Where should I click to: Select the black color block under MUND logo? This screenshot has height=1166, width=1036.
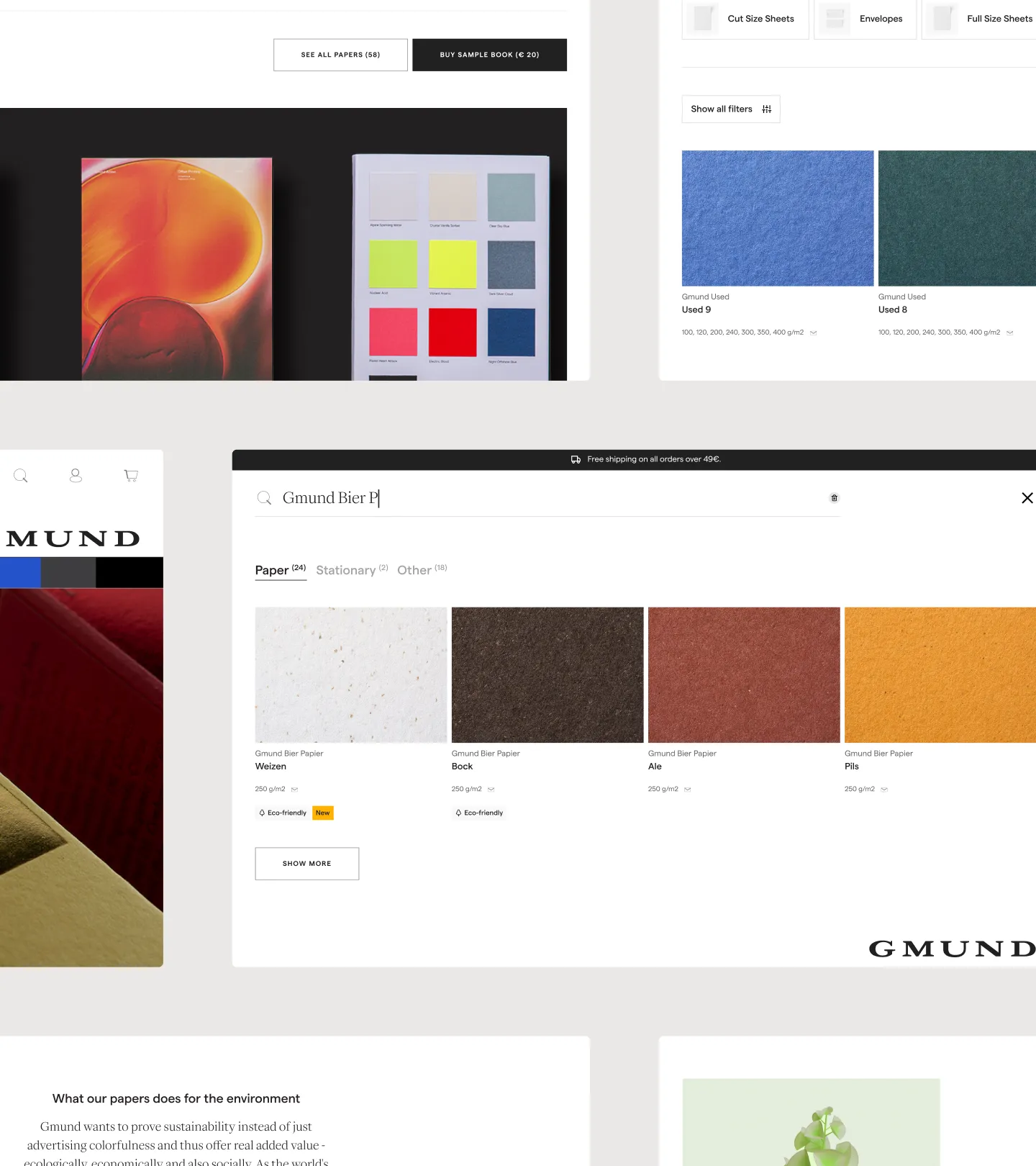pyautogui.click(x=129, y=573)
